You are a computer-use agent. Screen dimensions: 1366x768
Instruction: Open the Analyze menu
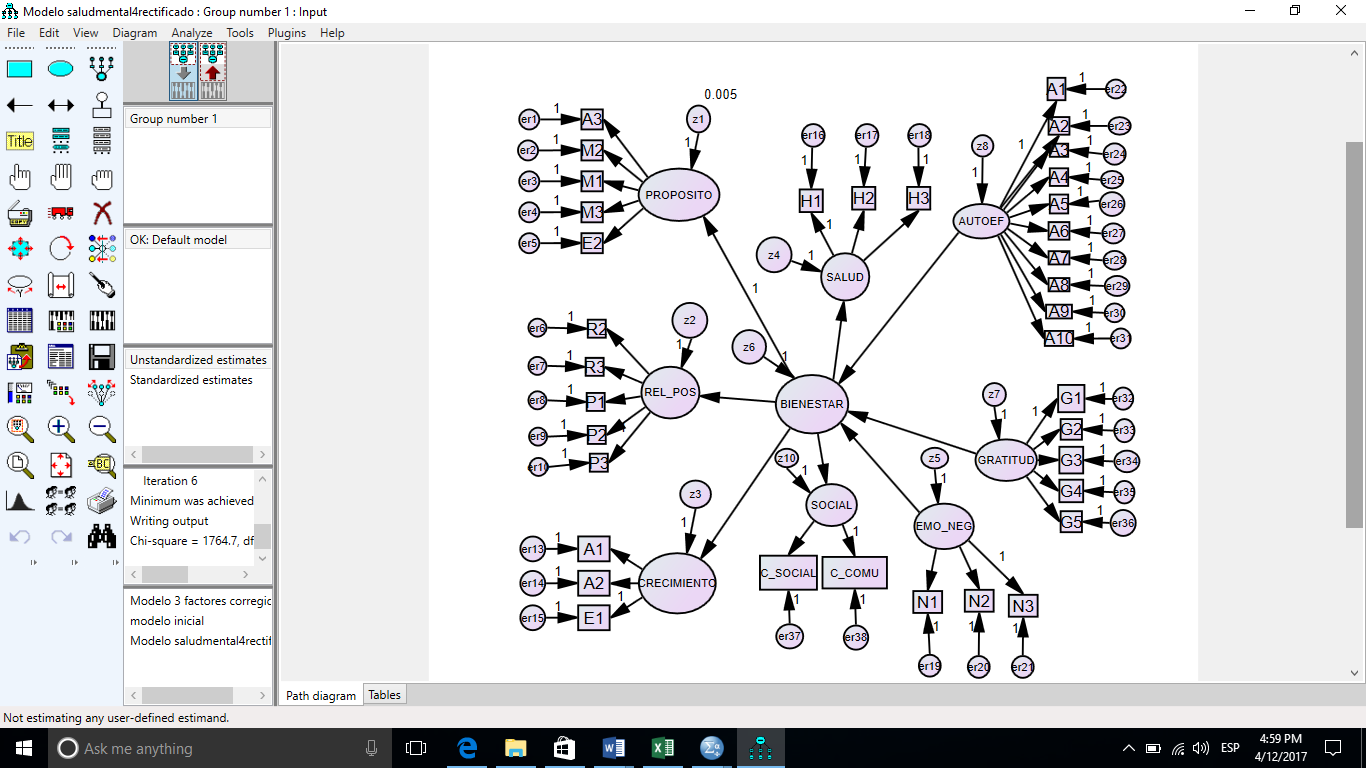pyautogui.click(x=191, y=33)
